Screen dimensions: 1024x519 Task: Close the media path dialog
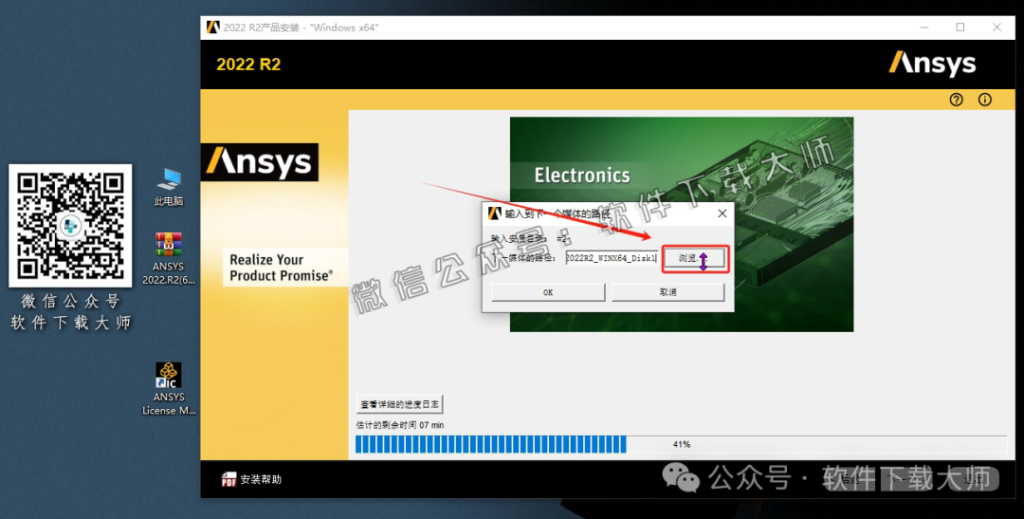point(722,213)
